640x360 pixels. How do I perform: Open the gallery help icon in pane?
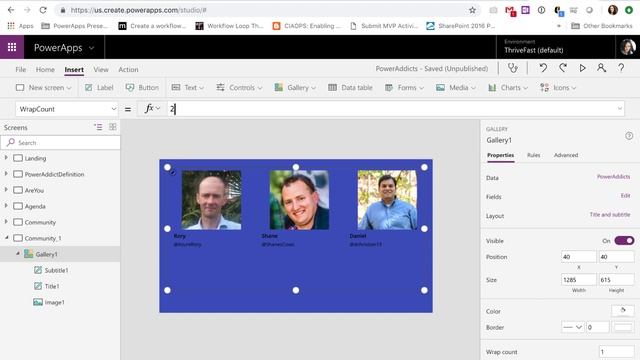point(629,136)
